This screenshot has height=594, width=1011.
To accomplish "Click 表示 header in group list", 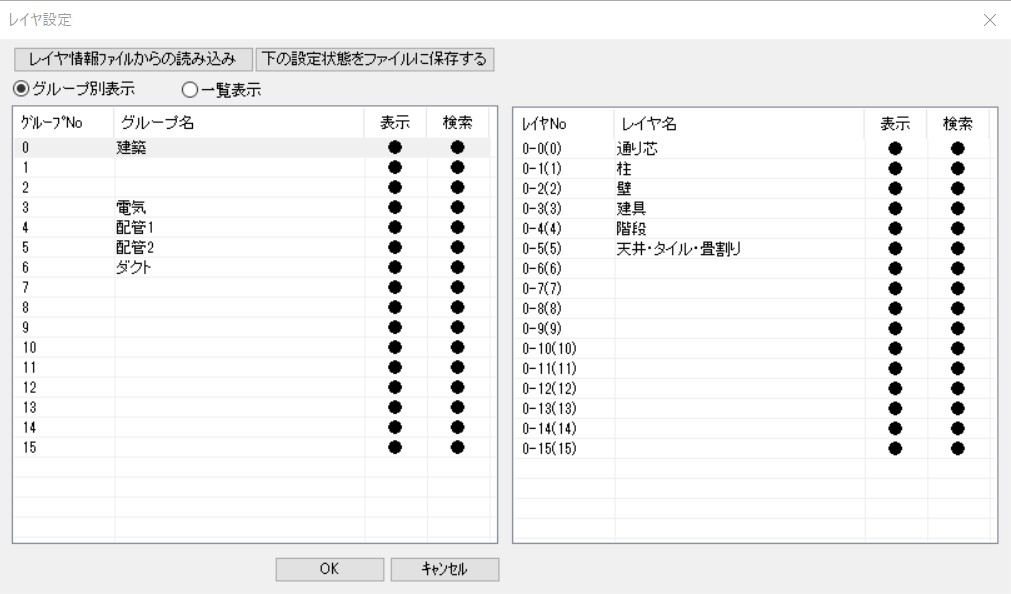I will coord(395,123).
